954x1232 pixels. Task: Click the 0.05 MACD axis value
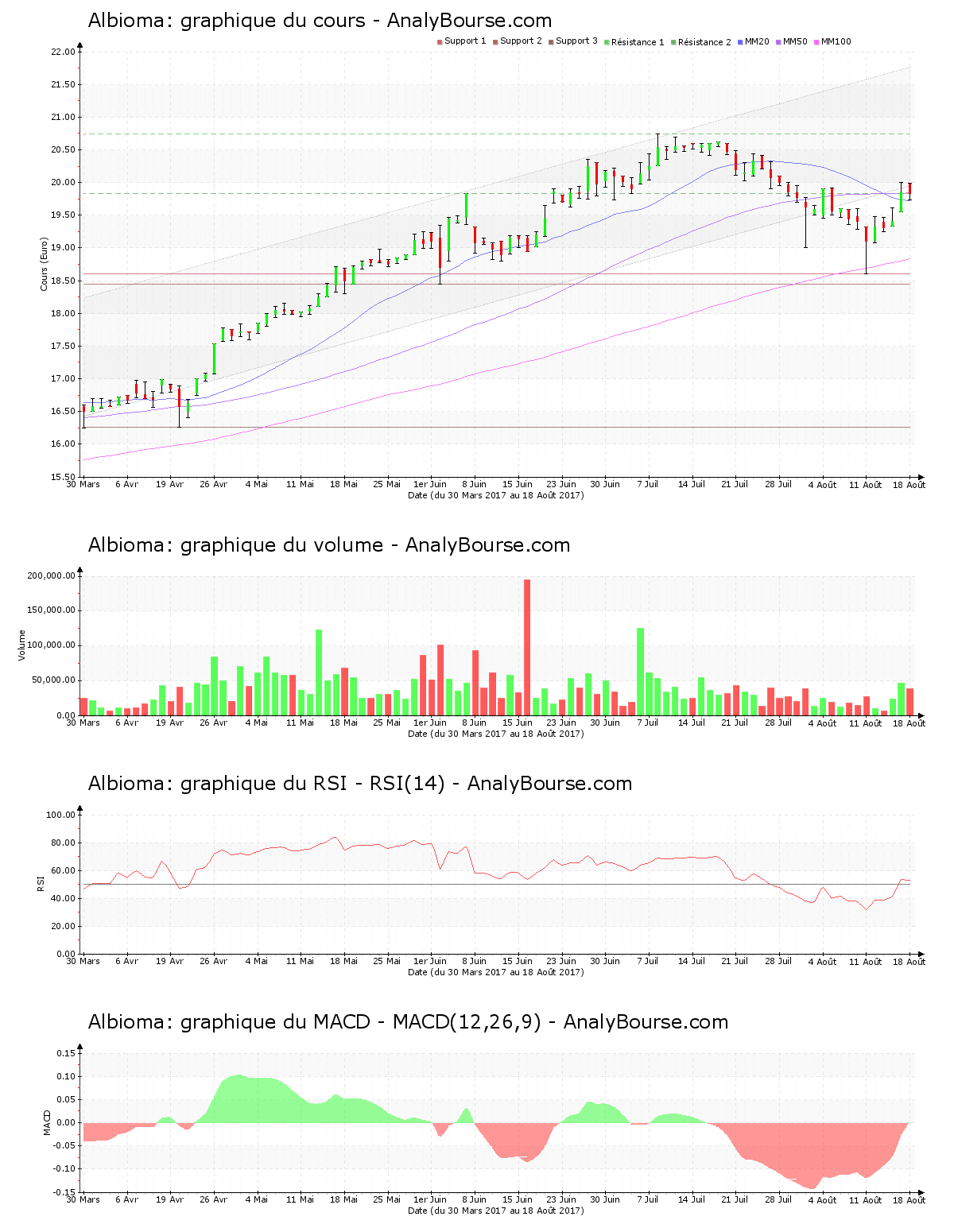tap(68, 1100)
